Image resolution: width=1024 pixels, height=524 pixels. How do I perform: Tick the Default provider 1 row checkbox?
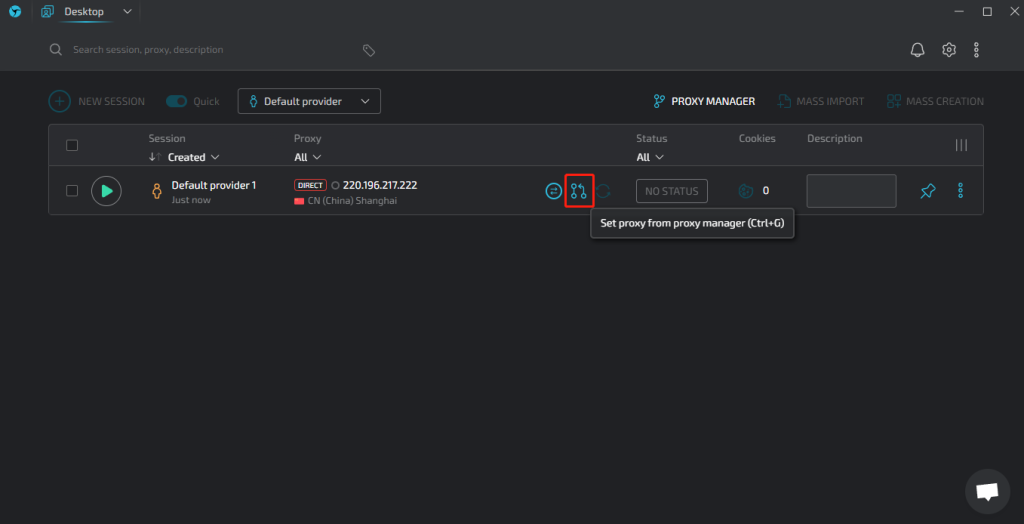coord(72,191)
